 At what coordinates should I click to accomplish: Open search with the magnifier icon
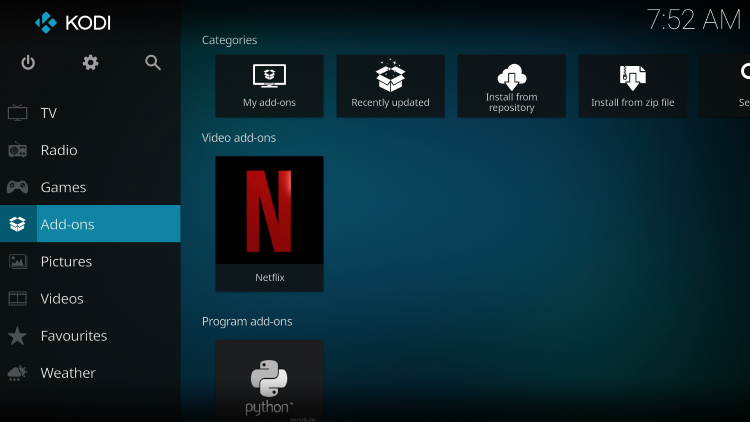(153, 63)
